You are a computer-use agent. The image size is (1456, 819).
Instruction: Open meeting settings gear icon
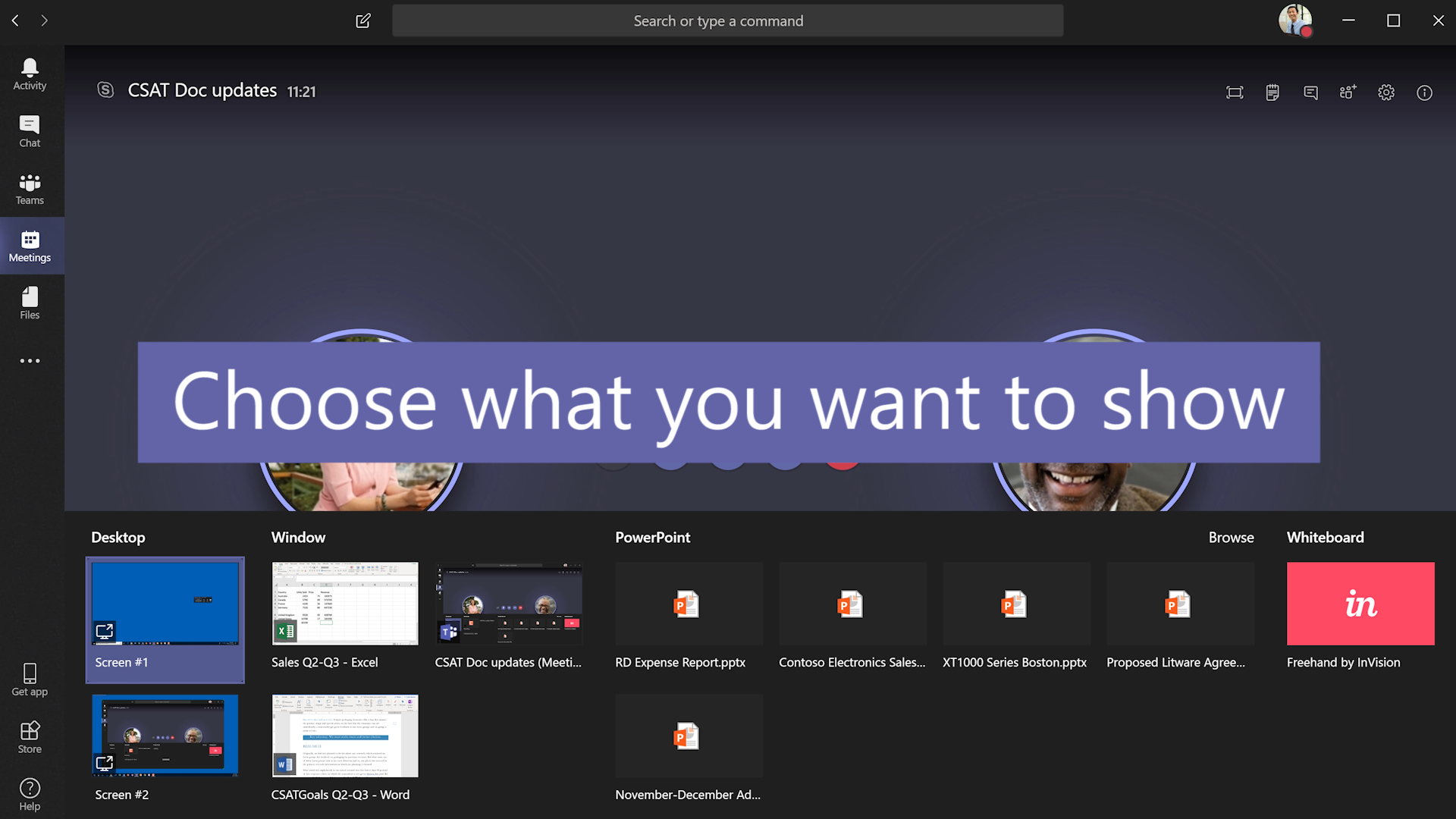tap(1387, 92)
